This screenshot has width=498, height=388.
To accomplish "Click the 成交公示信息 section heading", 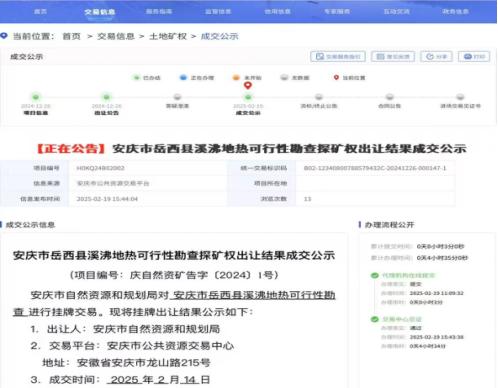I will point(30,225).
